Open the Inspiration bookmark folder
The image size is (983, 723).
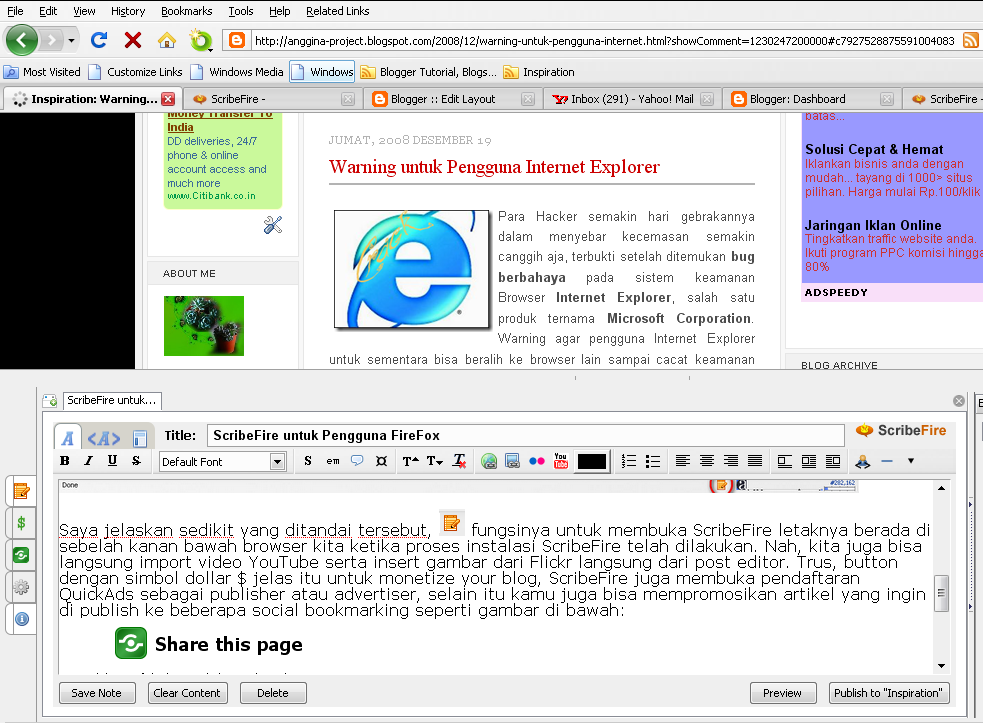540,72
